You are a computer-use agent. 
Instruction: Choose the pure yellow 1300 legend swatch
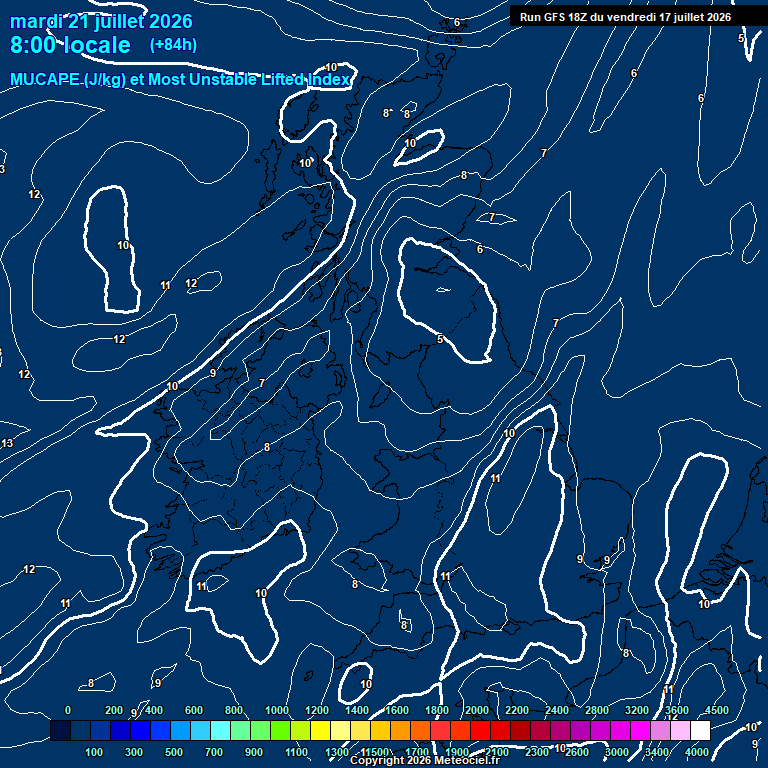(320, 730)
